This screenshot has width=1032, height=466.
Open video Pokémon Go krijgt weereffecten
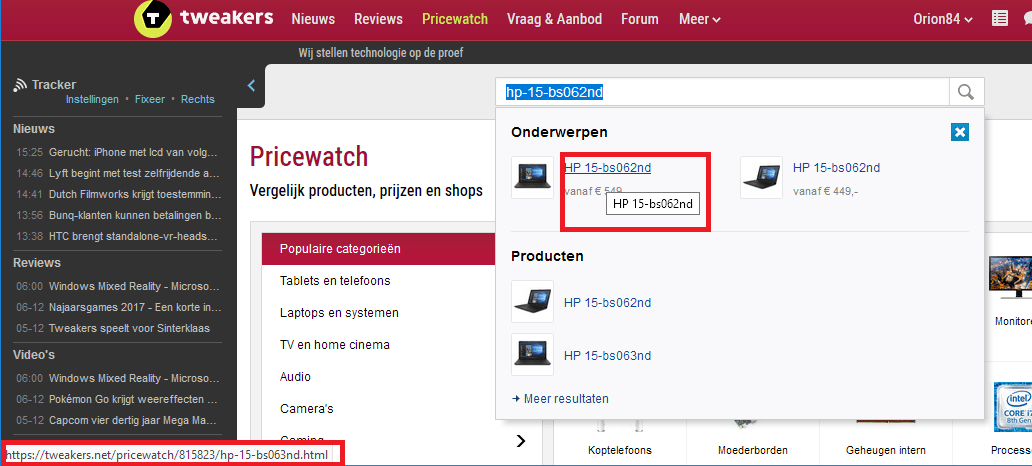click(x=134, y=400)
